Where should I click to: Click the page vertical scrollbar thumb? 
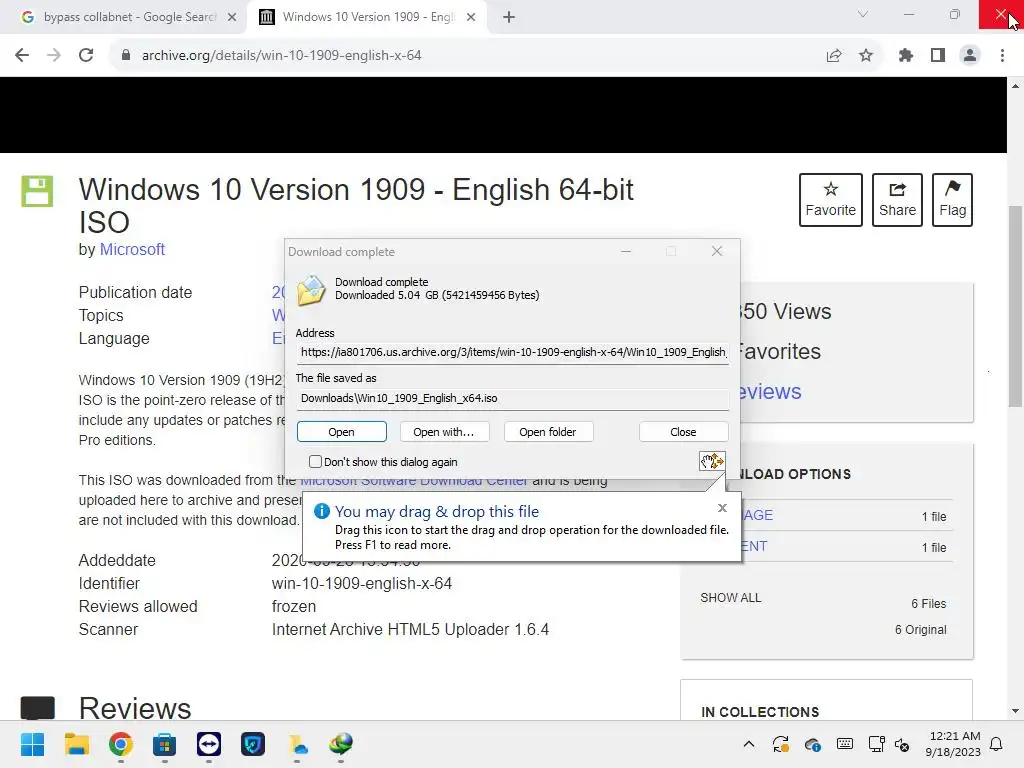click(1015, 306)
